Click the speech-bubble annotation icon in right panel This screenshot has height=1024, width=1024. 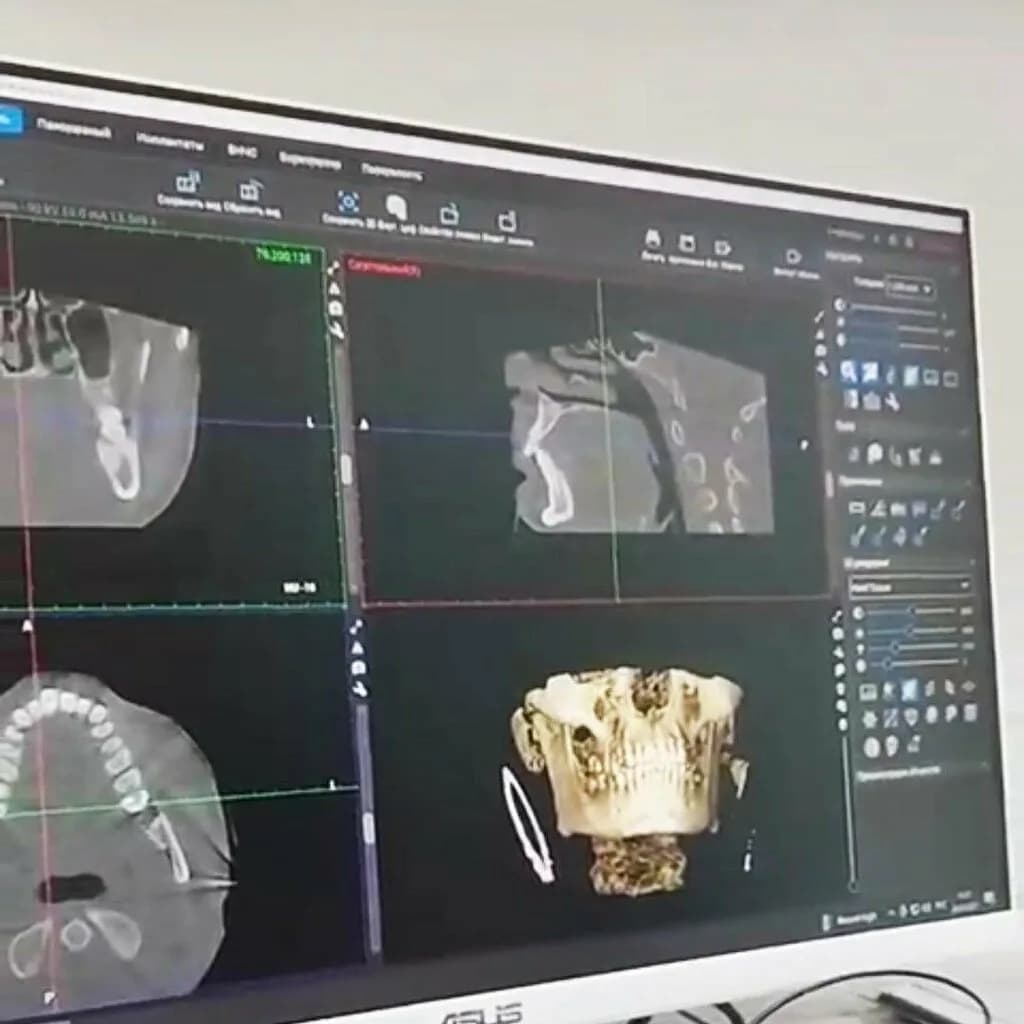click(x=918, y=509)
